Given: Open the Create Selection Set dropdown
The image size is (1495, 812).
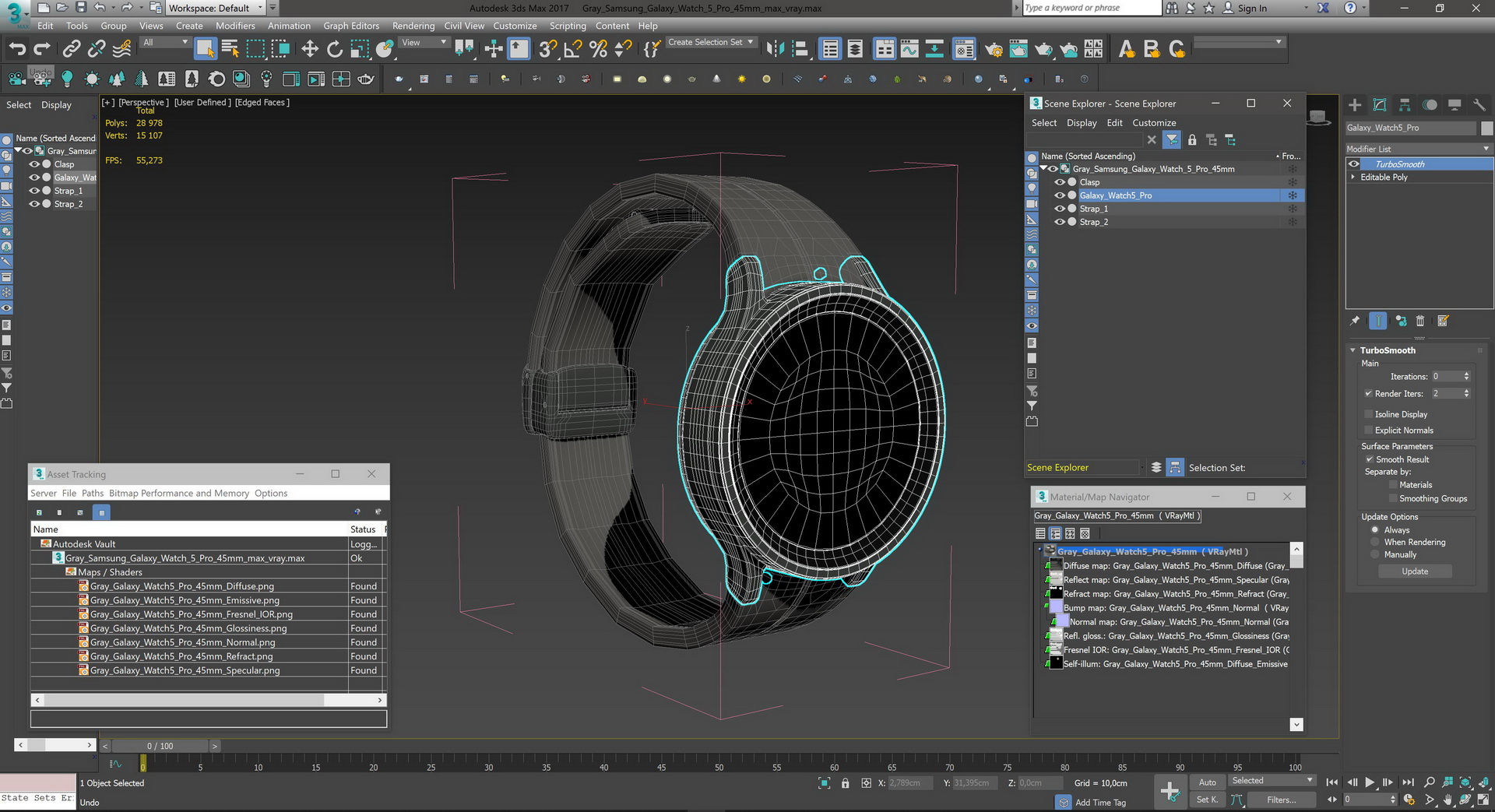Looking at the screenshot, I should [x=711, y=43].
